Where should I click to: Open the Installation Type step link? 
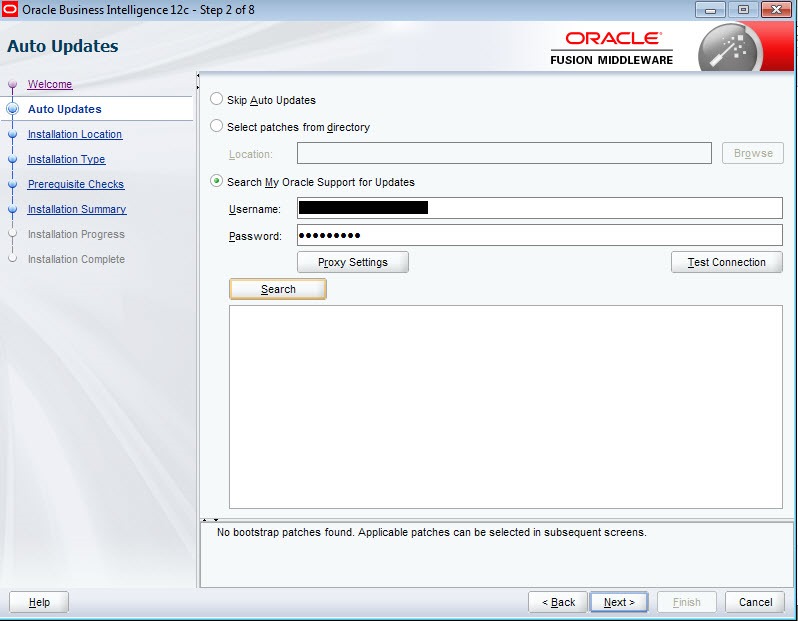tap(66, 159)
